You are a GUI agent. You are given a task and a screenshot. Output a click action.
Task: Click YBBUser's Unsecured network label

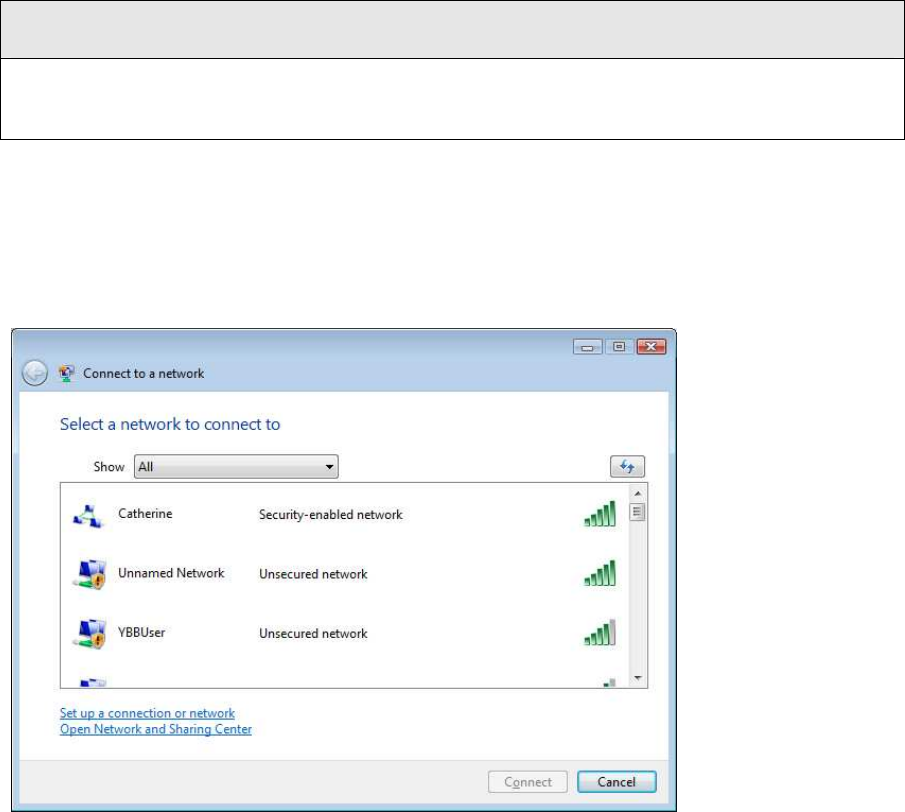click(x=313, y=634)
